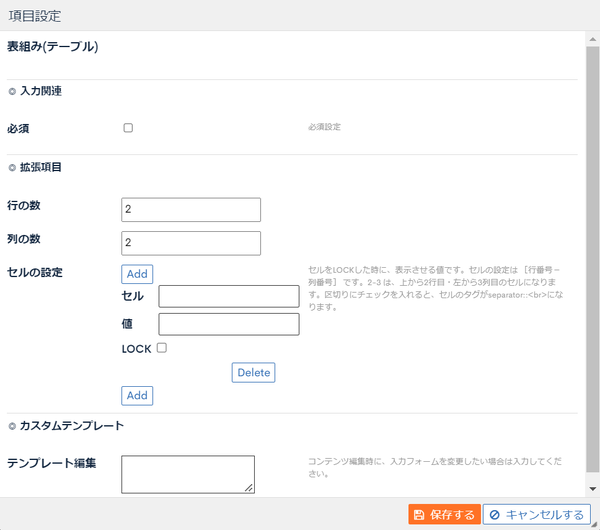Tick the 必須 checkbox
This screenshot has height=530, width=600.
click(x=128, y=128)
